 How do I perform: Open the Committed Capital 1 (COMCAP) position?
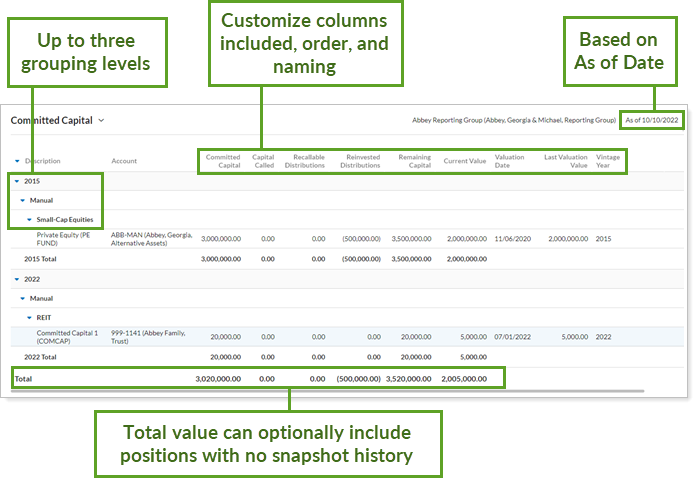tap(67, 337)
